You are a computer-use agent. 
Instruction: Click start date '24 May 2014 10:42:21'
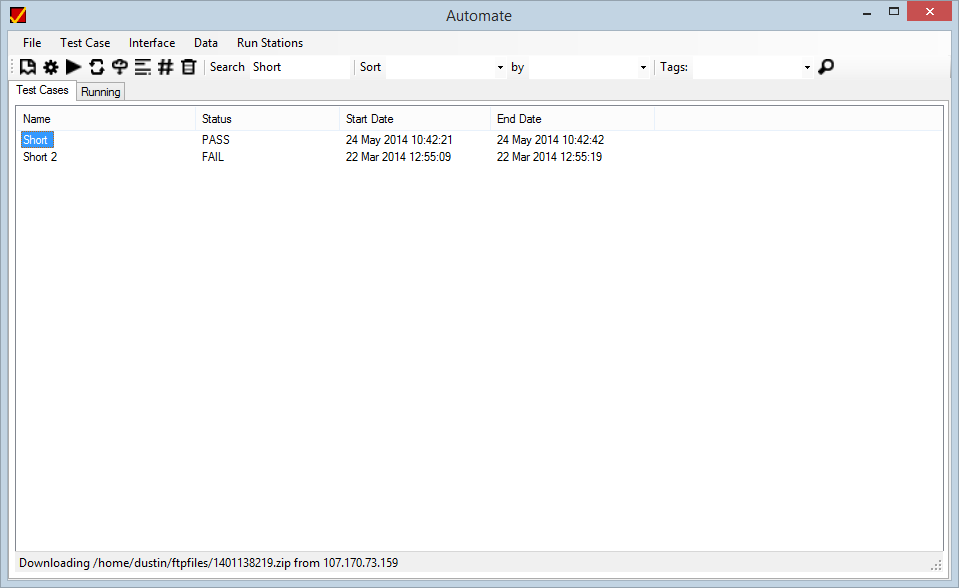coord(399,140)
